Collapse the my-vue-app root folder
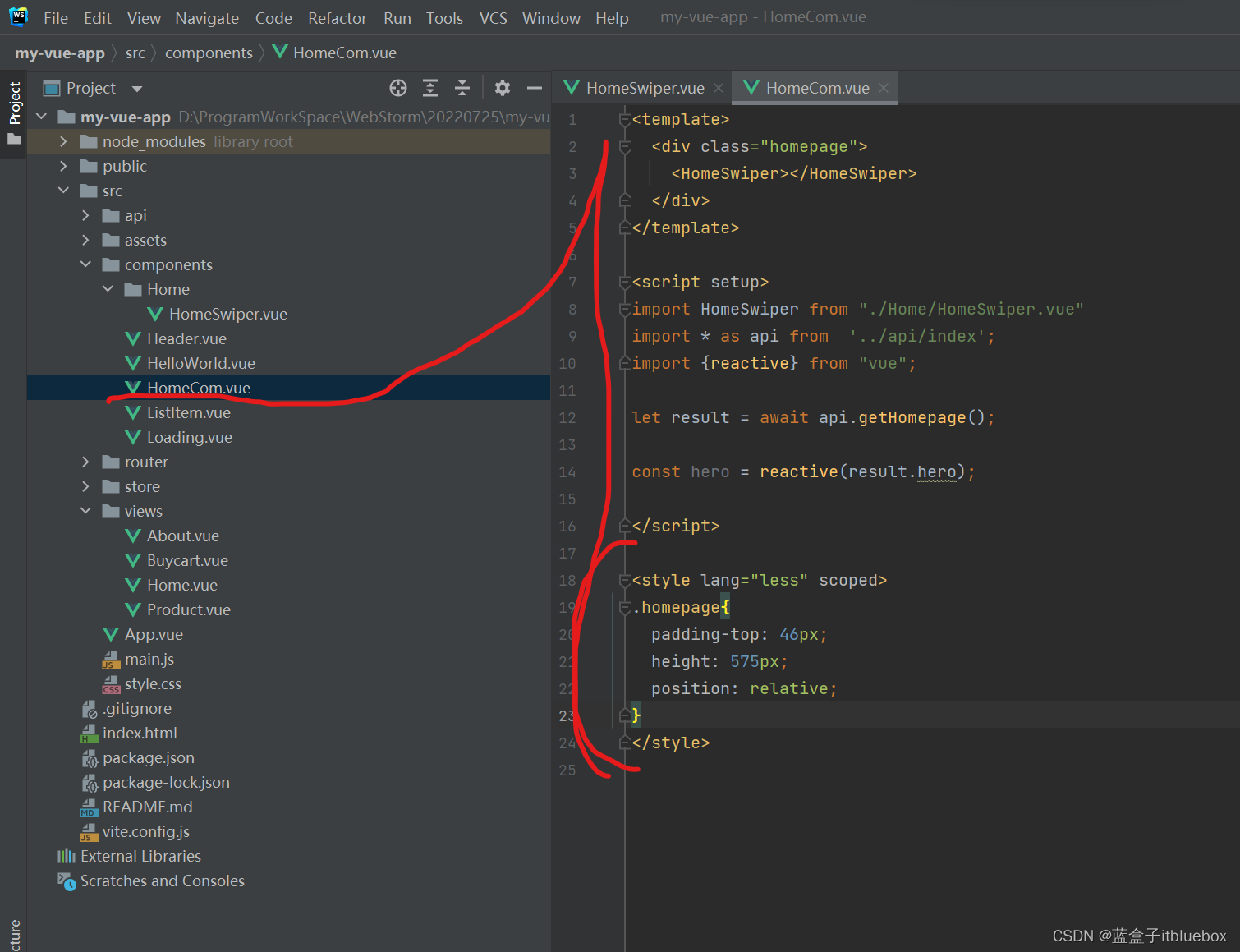The image size is (1240, 952). (x=42, y=117)
